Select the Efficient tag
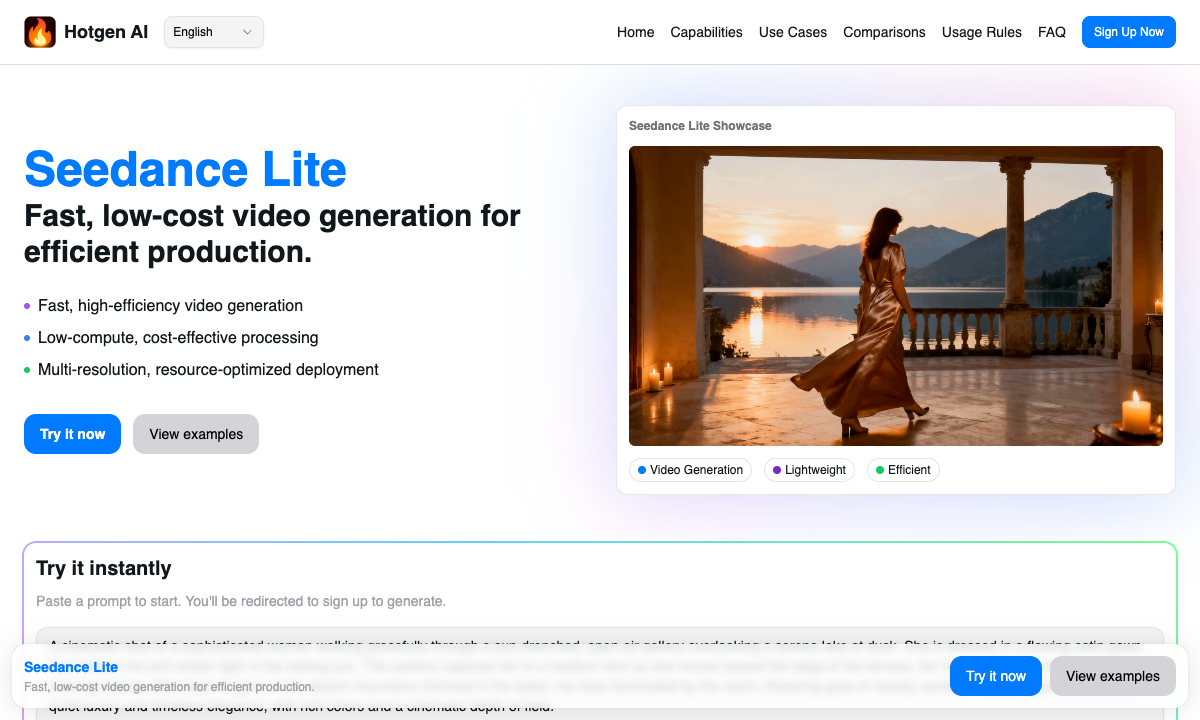 pos(903,470)
